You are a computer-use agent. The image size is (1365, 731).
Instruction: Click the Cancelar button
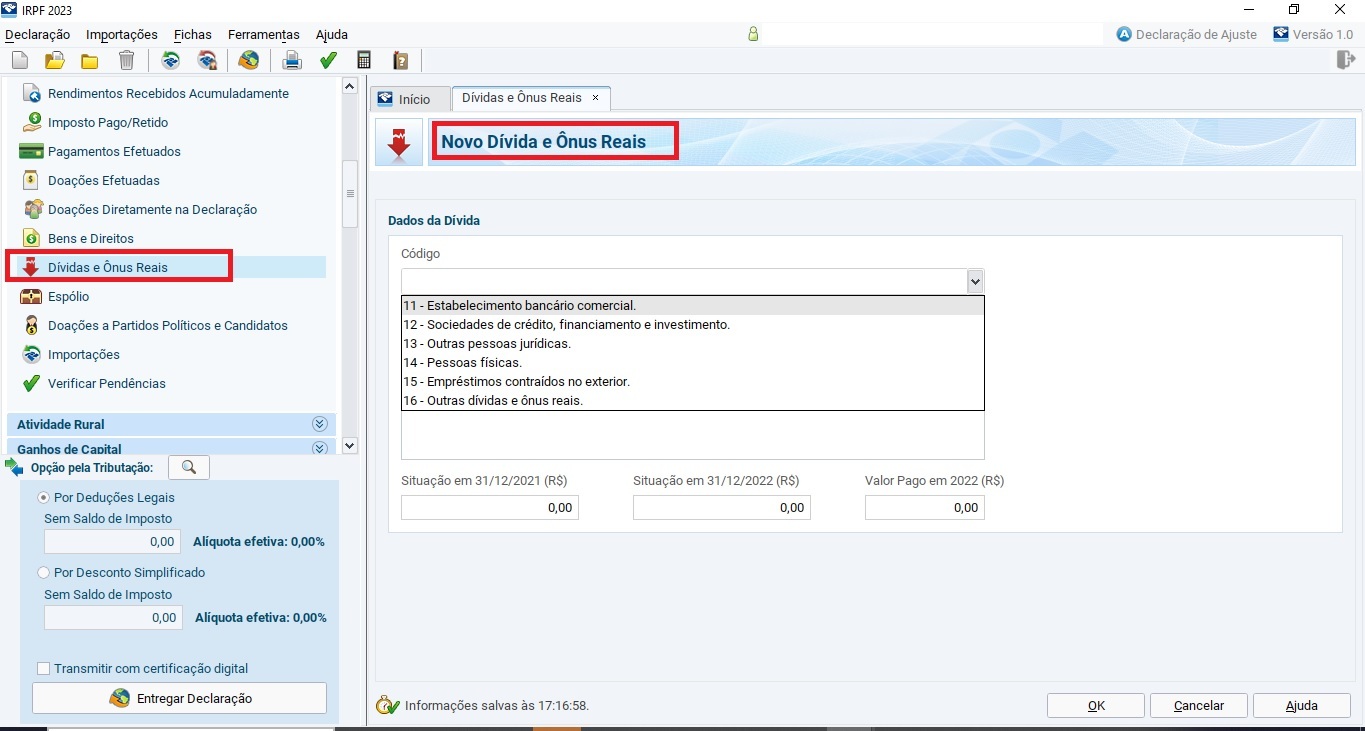click(x=1198, y=705)
